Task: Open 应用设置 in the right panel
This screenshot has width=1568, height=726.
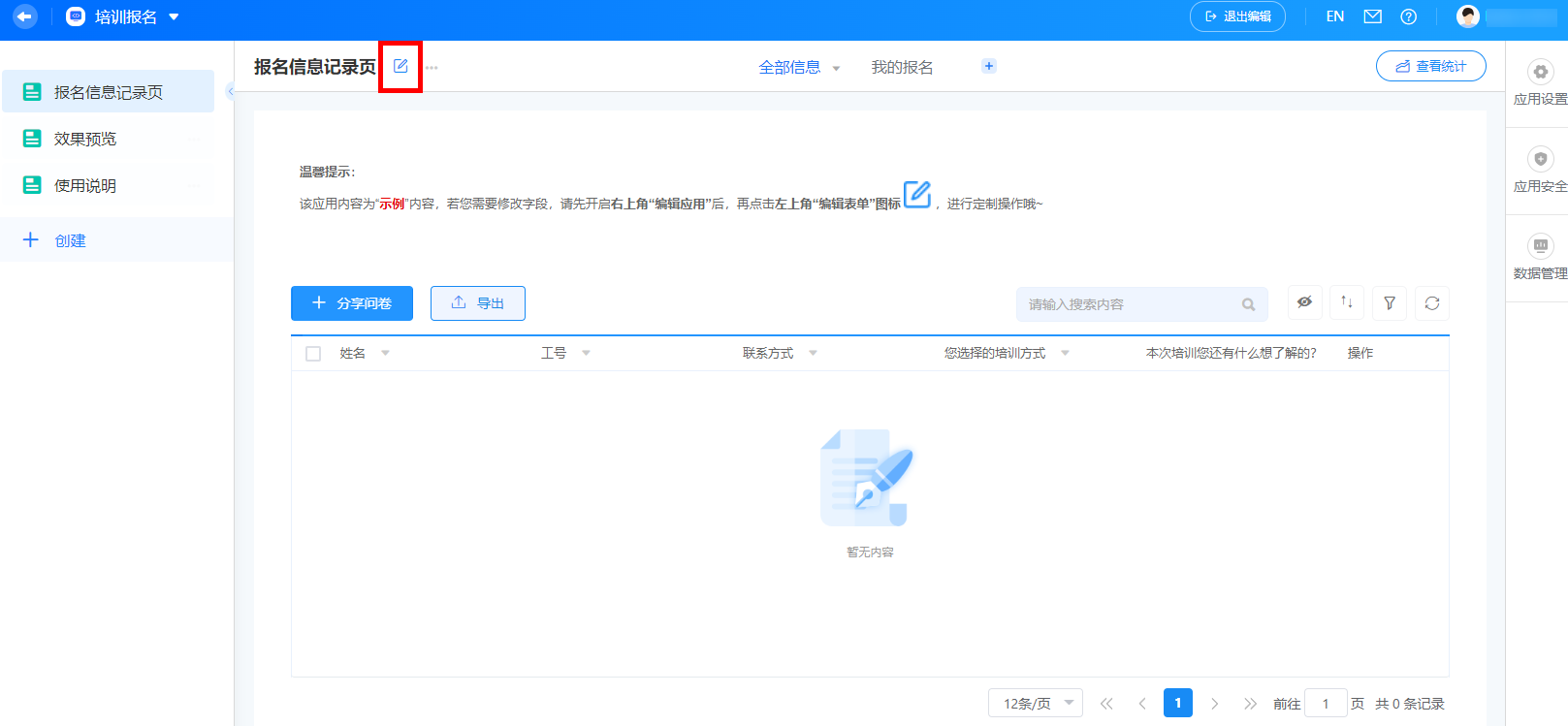Action: click(x=1540, y=83)
